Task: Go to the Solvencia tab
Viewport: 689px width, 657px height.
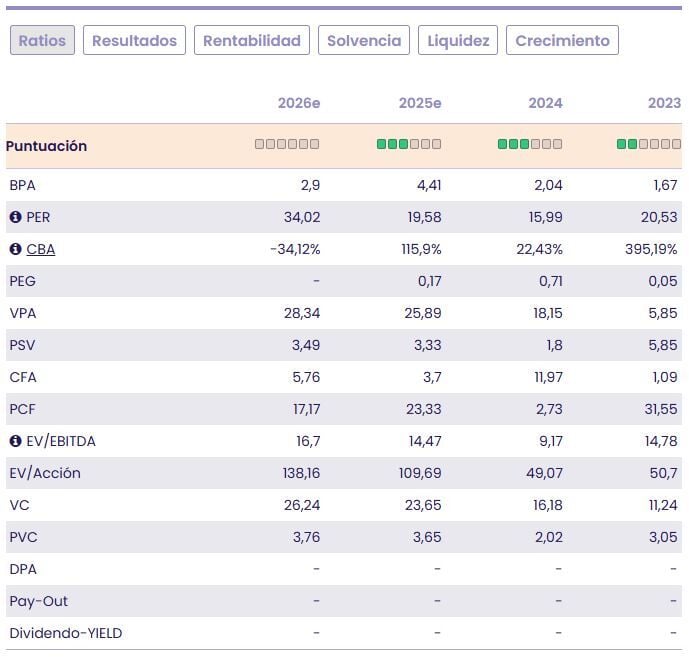Action: 364,41
